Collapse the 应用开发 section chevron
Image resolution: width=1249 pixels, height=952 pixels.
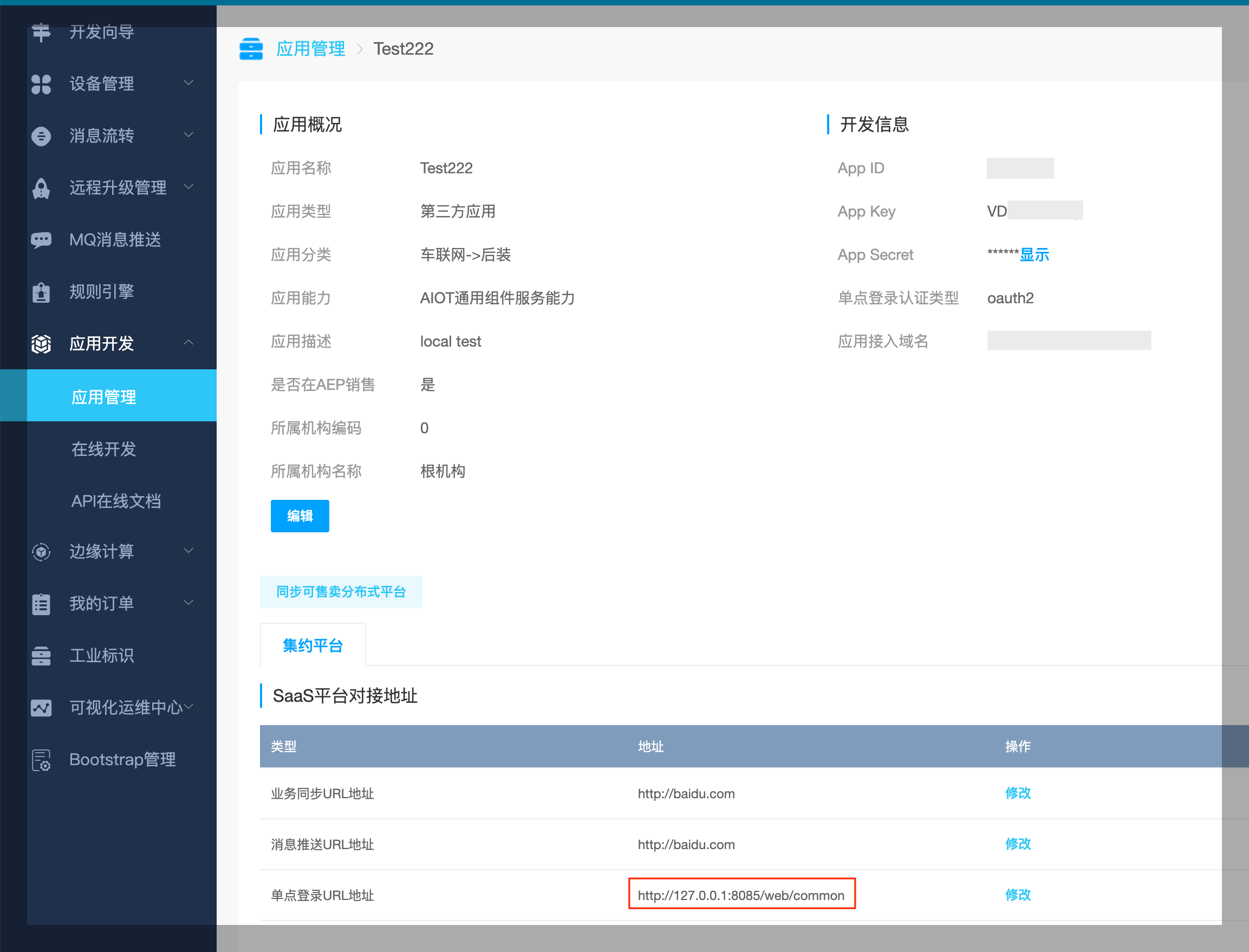[188, 342]
